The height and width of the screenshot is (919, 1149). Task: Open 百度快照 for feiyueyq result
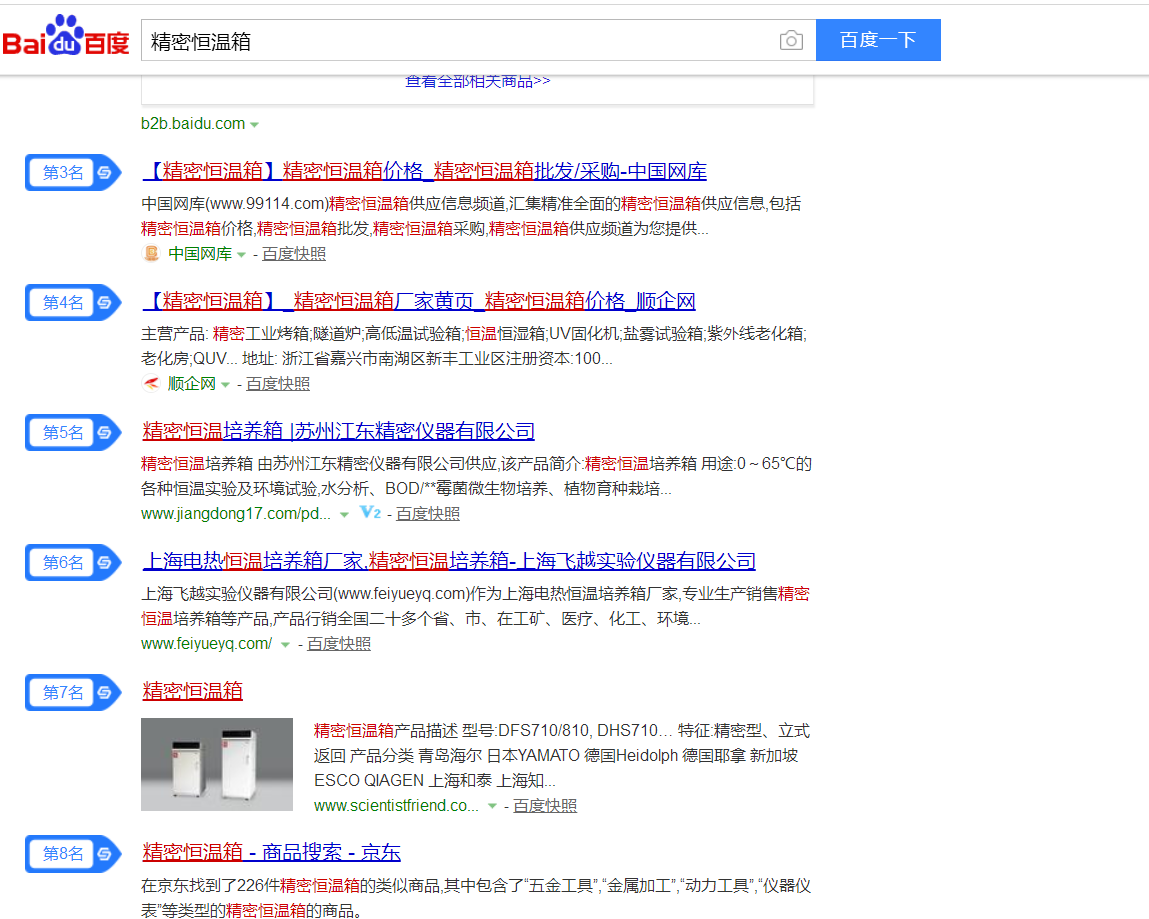coord(339,643)
